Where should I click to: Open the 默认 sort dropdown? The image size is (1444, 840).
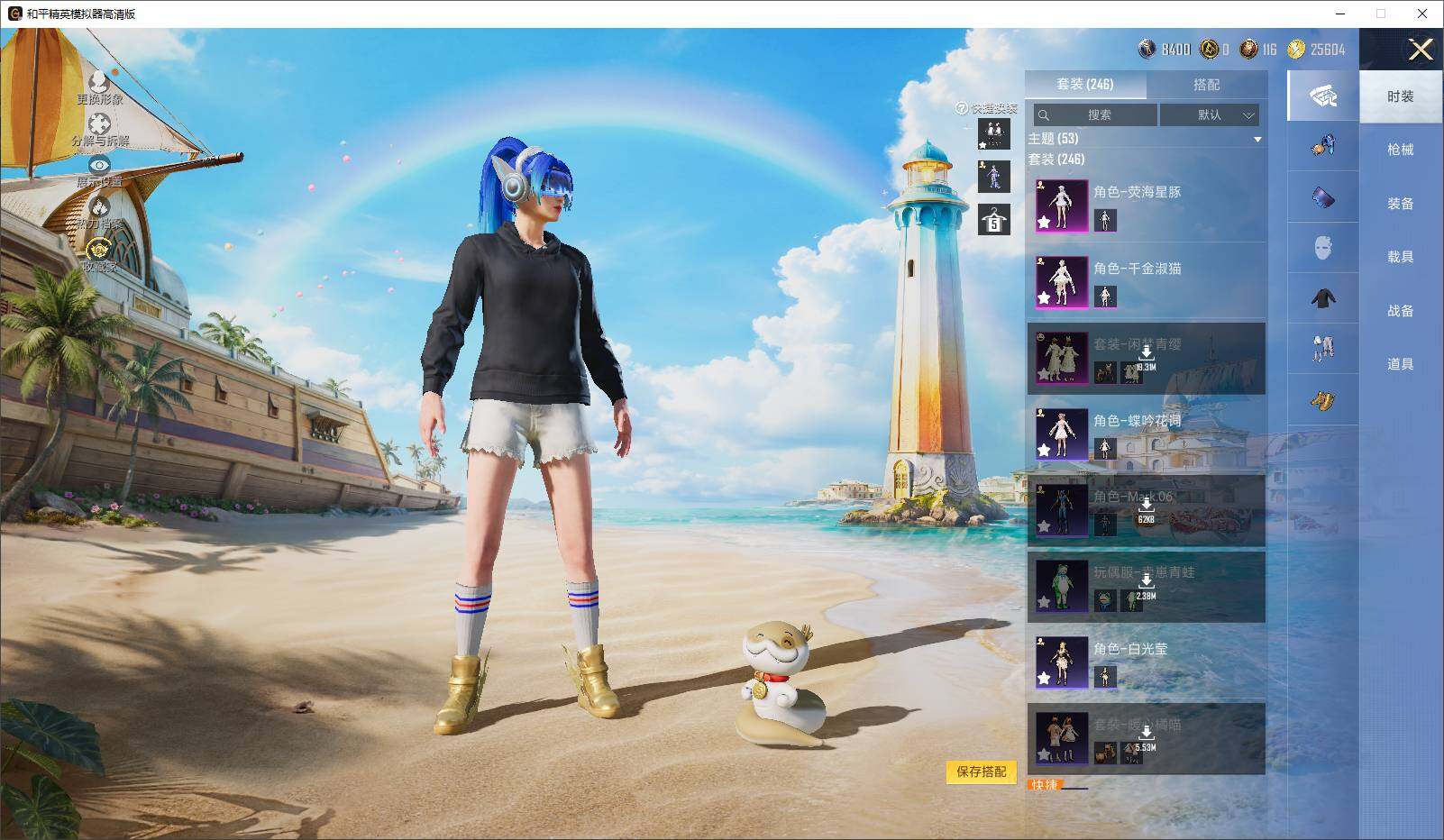point(1209,114)
